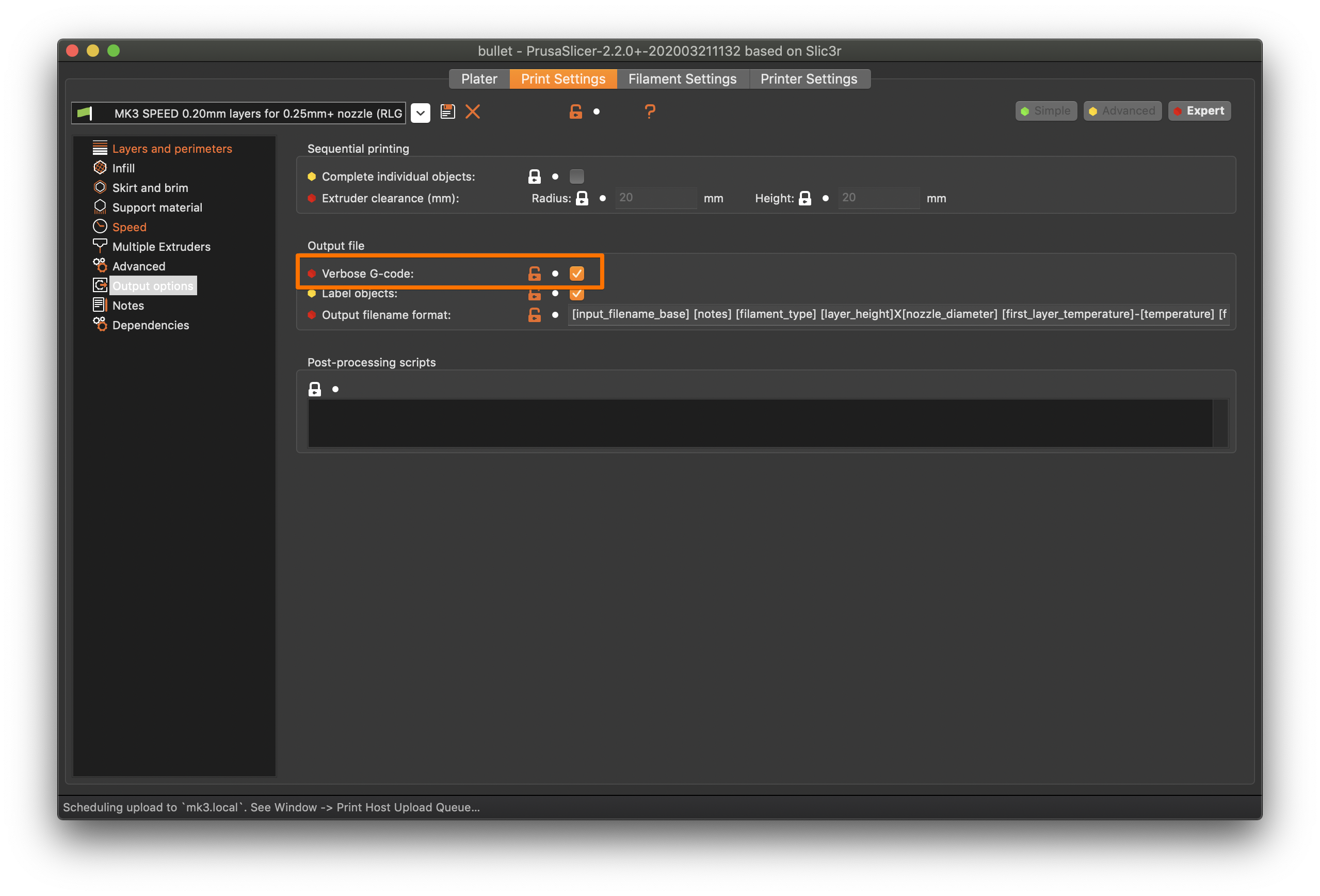Open the print preset dropdown arrow
Viewport: 1320px width, 896px height.
[421, 113]
